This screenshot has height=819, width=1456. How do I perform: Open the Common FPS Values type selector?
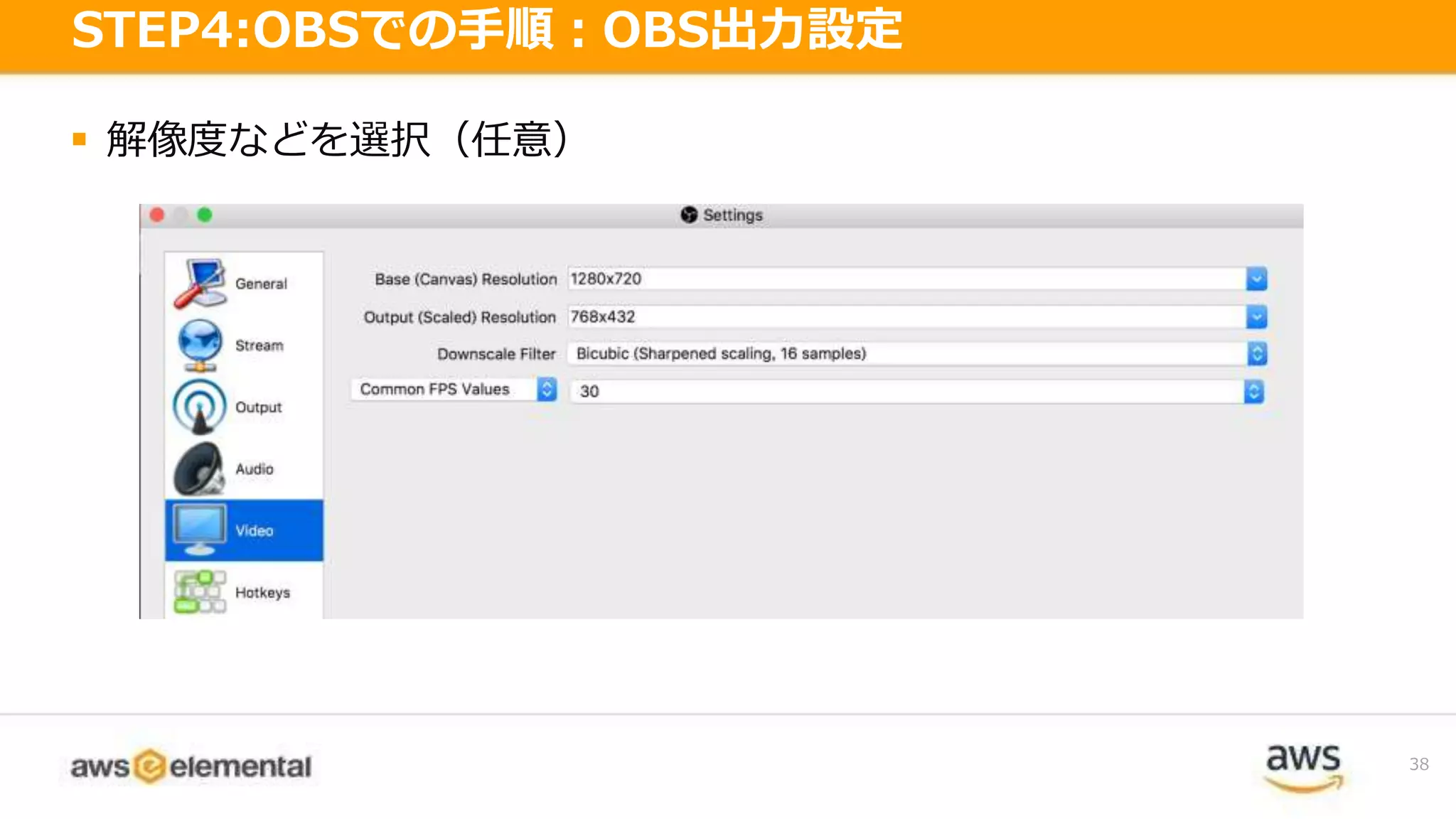(x=454, y=390)
